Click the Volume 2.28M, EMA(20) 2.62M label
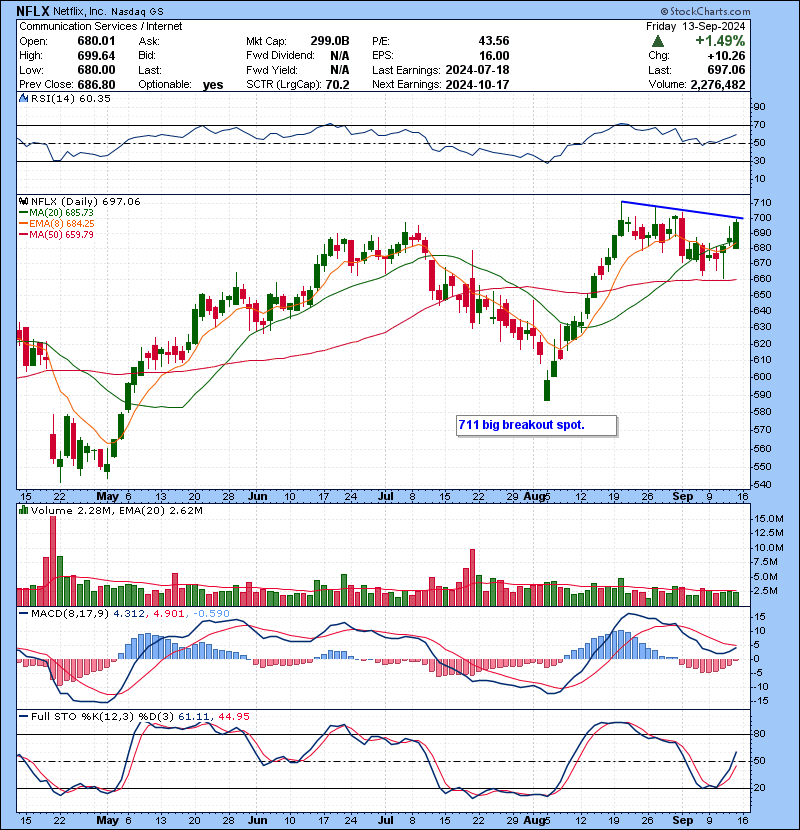Image resolution: width=800 pixels, height=830 pixels. (x=116, y=510)
